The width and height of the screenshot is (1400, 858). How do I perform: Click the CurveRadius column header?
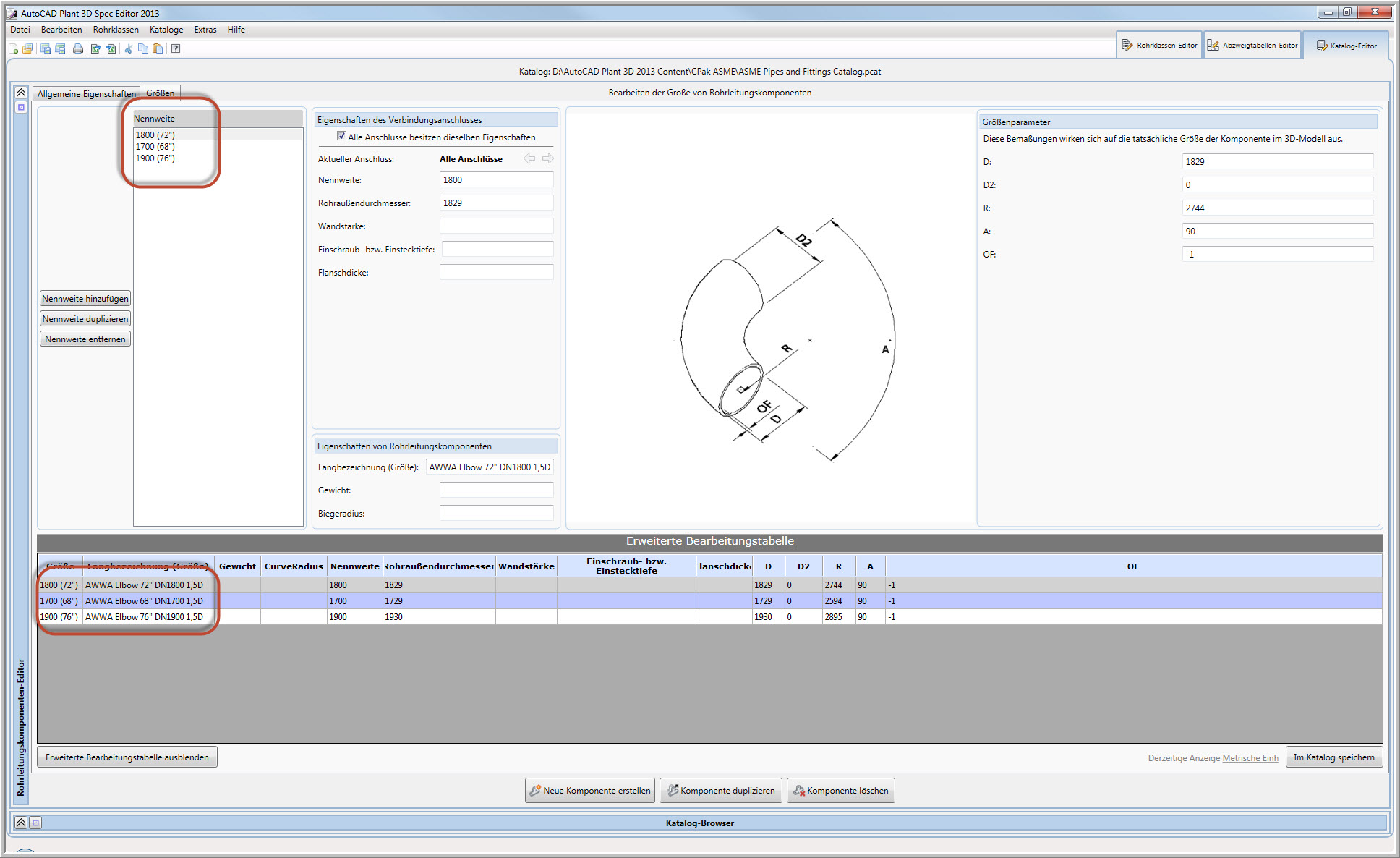pos(294,566)
